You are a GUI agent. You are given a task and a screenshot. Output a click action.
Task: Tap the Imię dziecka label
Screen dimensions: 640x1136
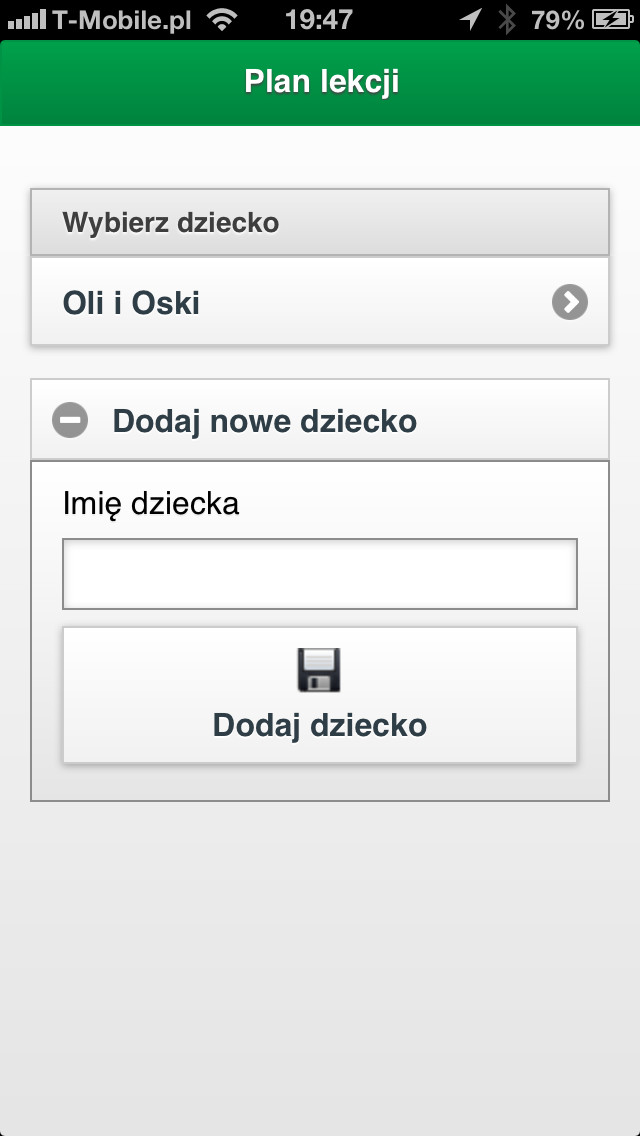coord(151,504)
